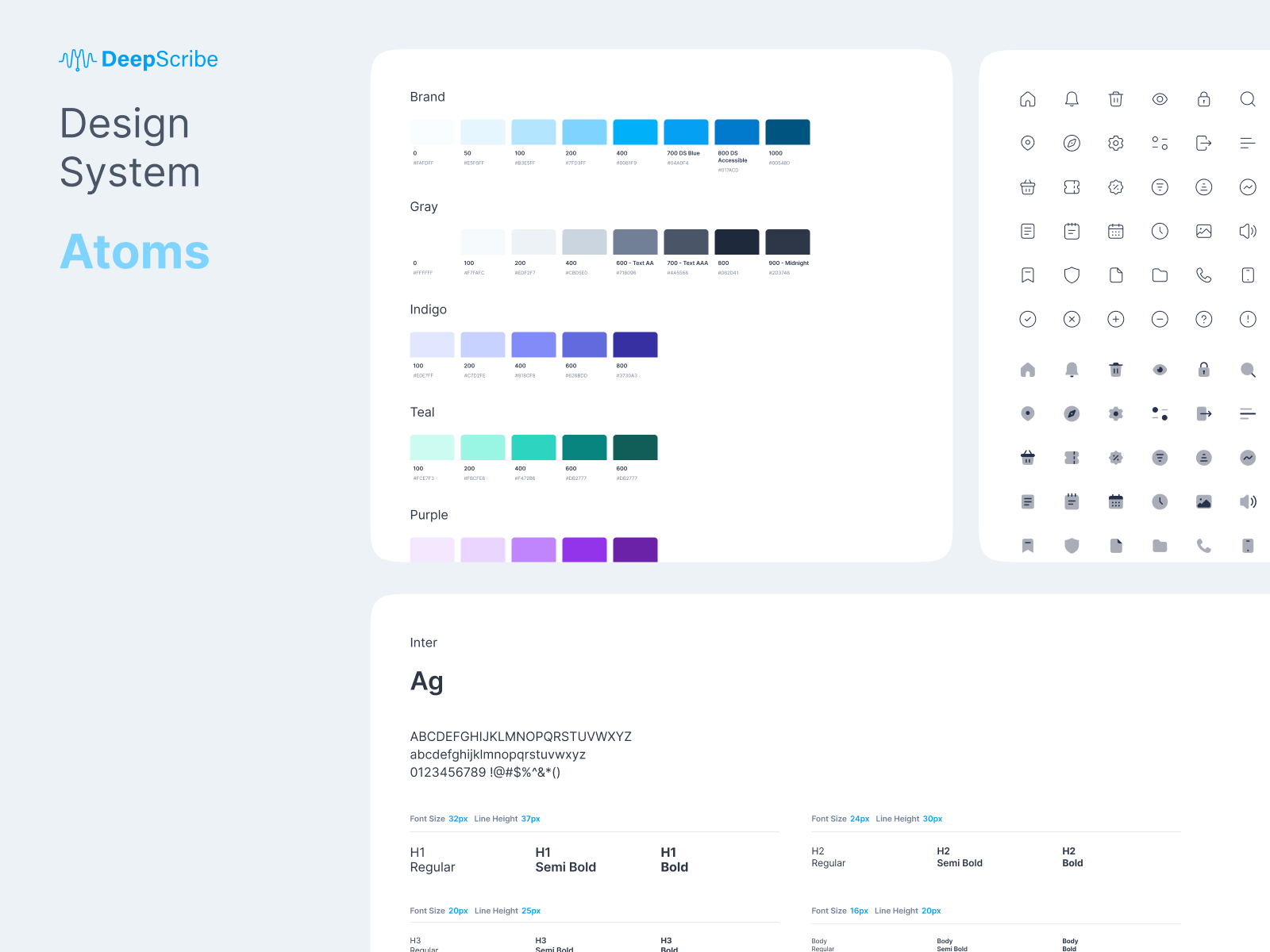The image size is (1270, 952).
Task: Click the outline ticket icon
Action: 1072,187
